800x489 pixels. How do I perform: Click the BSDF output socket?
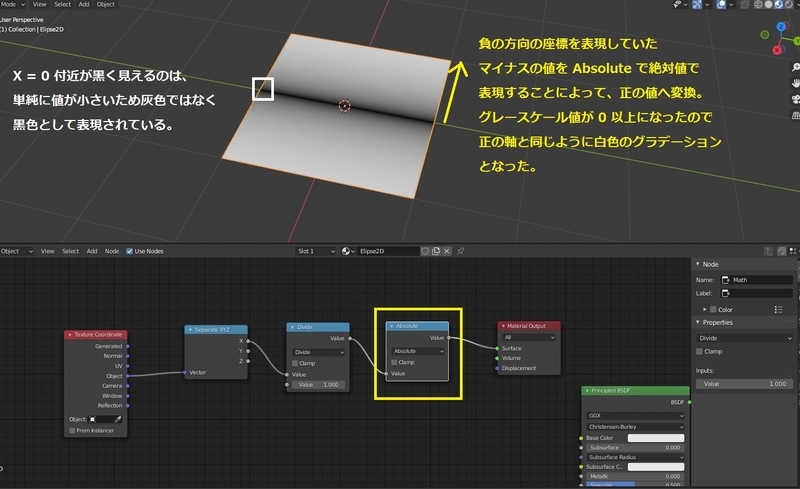tap(689, 402)
